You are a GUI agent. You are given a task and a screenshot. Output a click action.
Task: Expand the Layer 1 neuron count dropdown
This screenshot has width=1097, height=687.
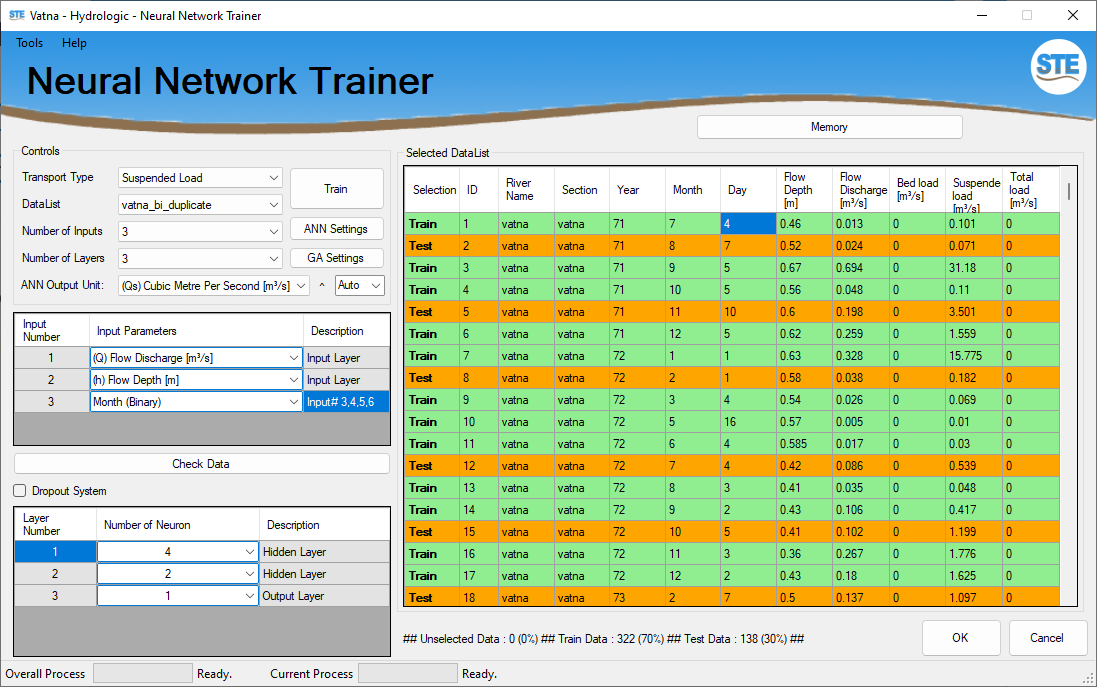coord(177,552)
